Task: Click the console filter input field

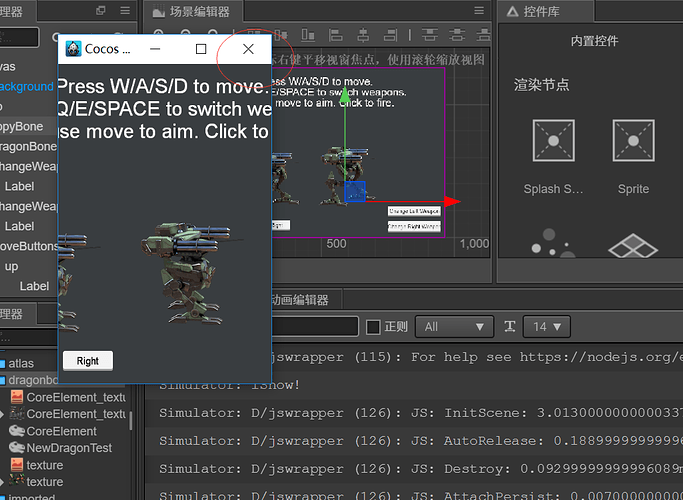Action: (x=315, y=327)
